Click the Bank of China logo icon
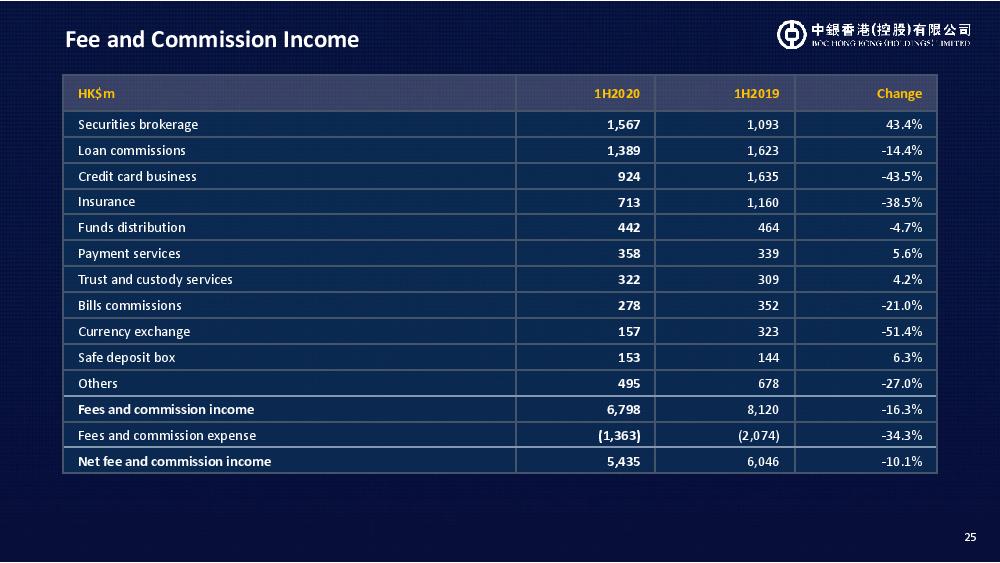The image size is (1000, 563). pyautogui.click(x=791, y=34)
